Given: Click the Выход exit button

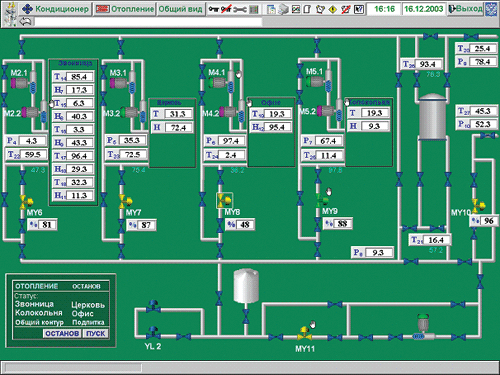Looking at the screenshot, I should coord(465,9).
